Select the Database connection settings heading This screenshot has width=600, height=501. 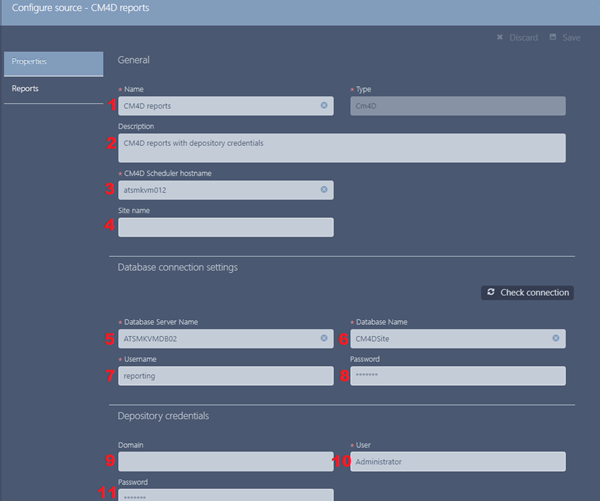[x=178, y=267]
